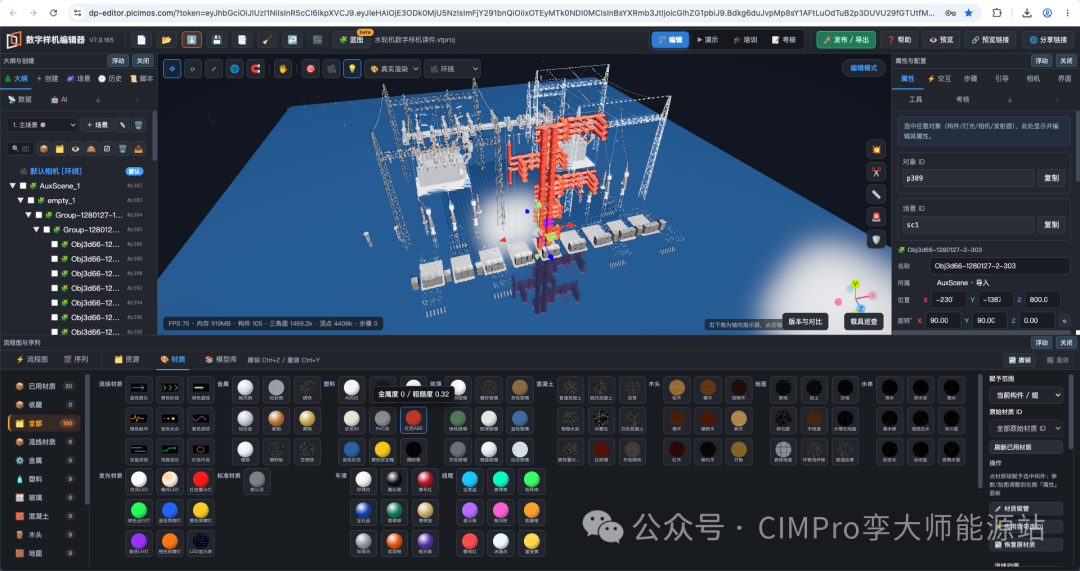Open the 真实渲染 render mode dropdown
The width and height of the screenshot is (1080, 571).
pyautogui.click(x=392, y=69)
